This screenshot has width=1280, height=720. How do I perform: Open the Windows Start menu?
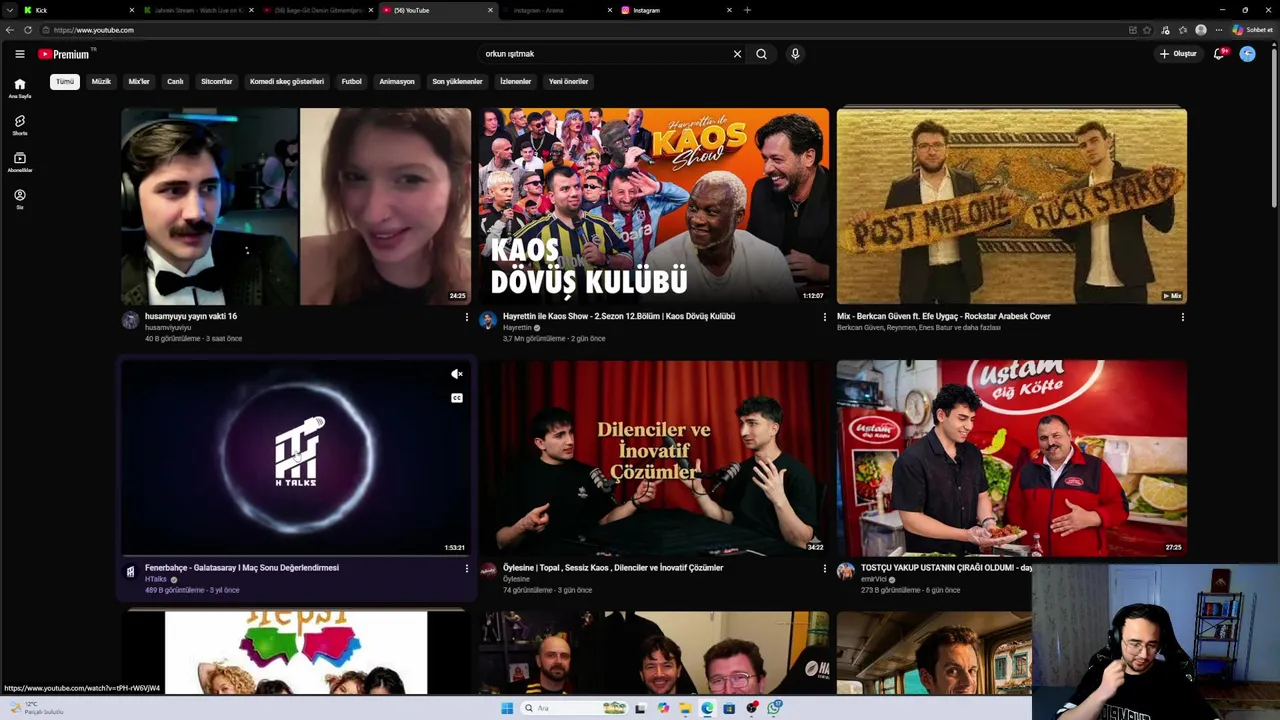click(x=507, y=708)
